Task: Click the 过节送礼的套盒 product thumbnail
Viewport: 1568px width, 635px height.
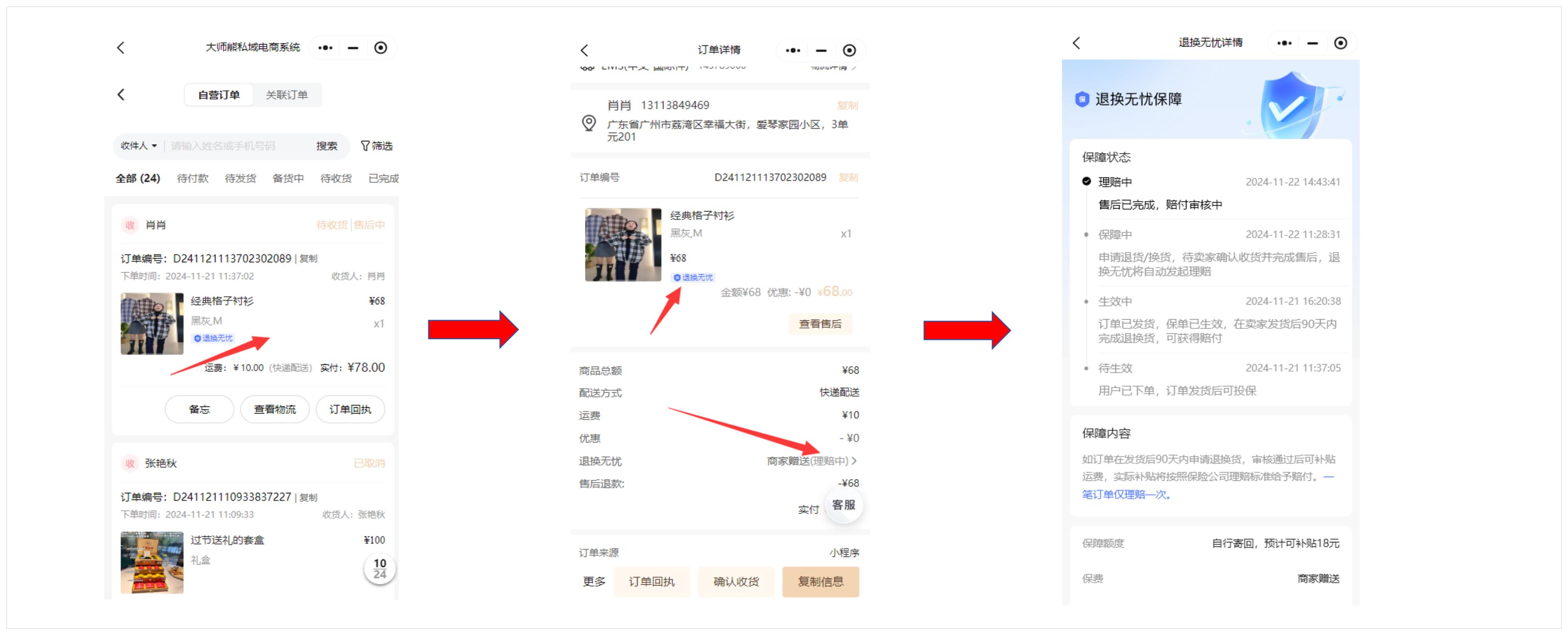Action: tap(152, 563)
